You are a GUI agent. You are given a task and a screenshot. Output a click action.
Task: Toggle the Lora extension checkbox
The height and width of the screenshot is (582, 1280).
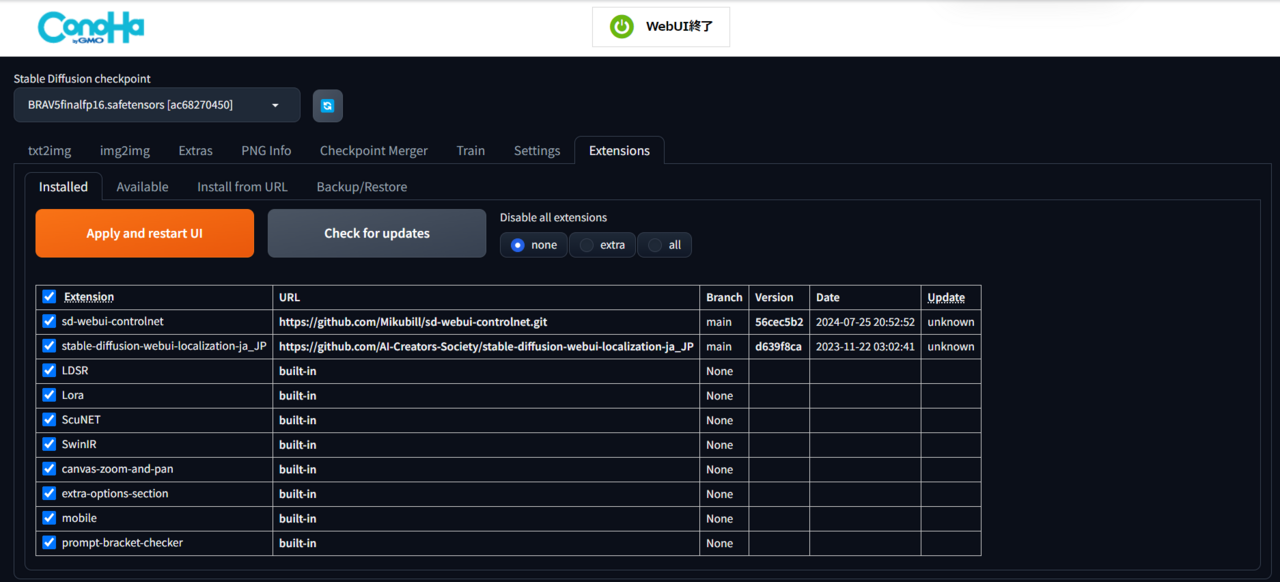49,395
